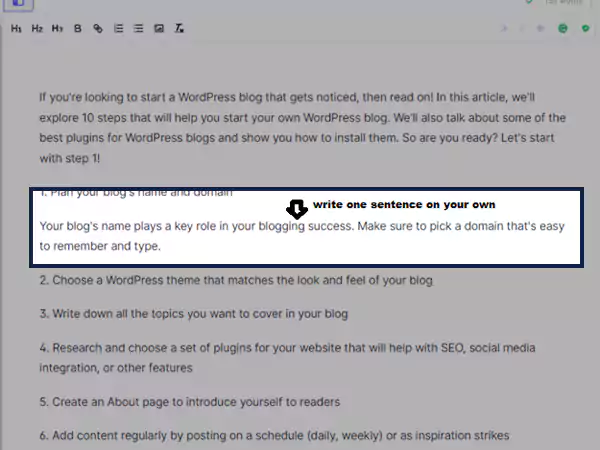Viewport: 600px width, 450px height.
Task: Toggle bold formatting in the toolbar
Action: click(78, 28)
